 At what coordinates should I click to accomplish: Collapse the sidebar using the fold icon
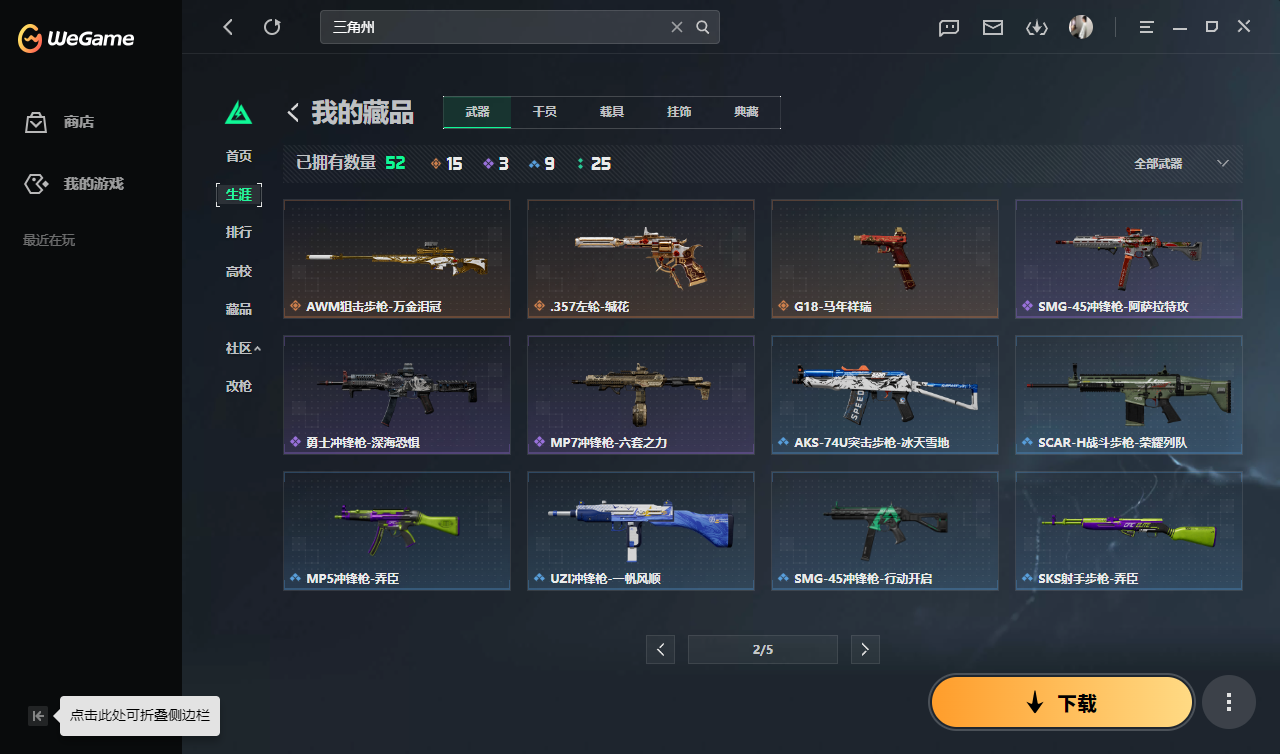pyautogui.click(x=38, y=715)
